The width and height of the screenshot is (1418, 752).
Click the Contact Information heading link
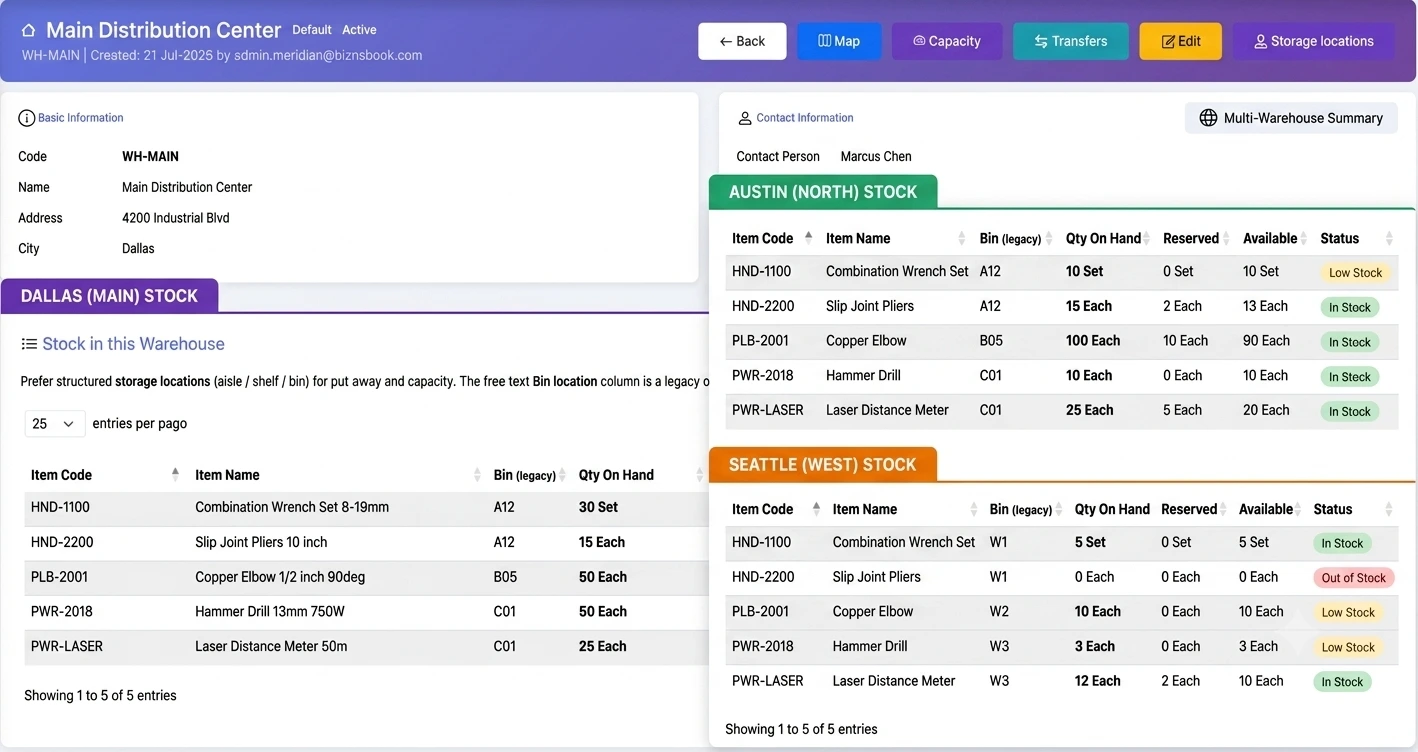pos(805,118)
